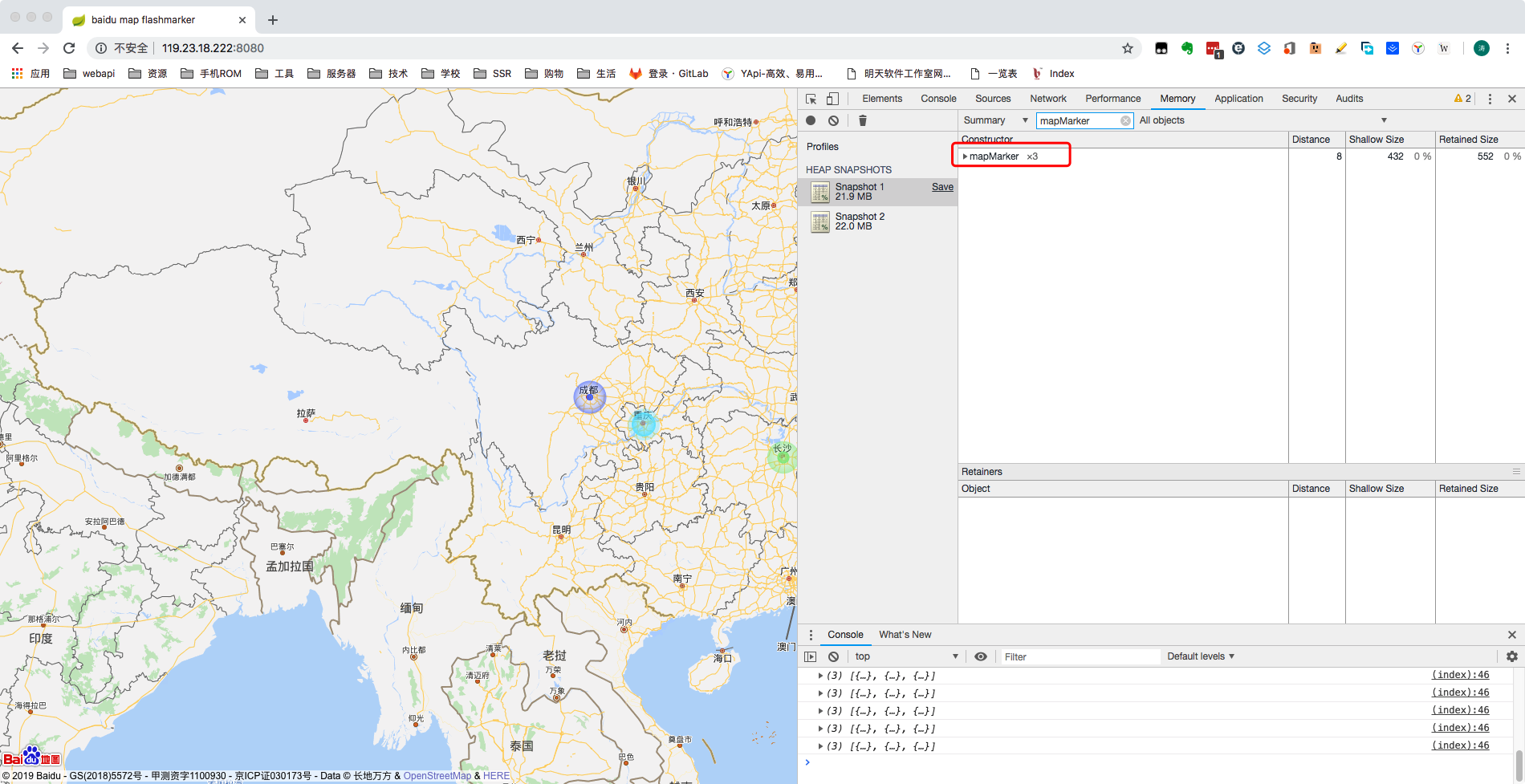
Task: Open the What's New drawer tab
Action: [905, 635]
